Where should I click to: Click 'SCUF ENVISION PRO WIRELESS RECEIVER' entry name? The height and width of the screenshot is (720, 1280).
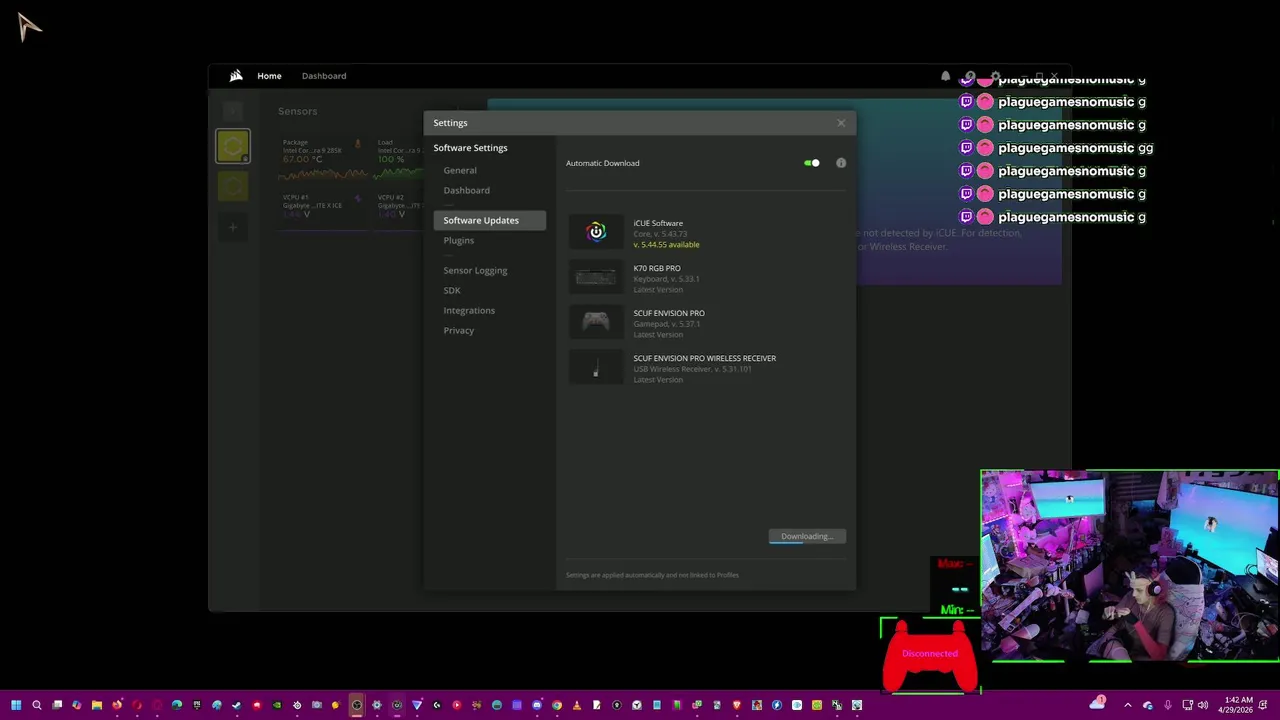coord(704,358)
